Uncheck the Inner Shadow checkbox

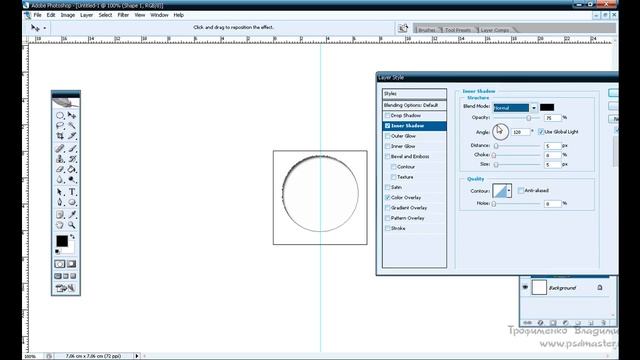click(x=387, y=126)
